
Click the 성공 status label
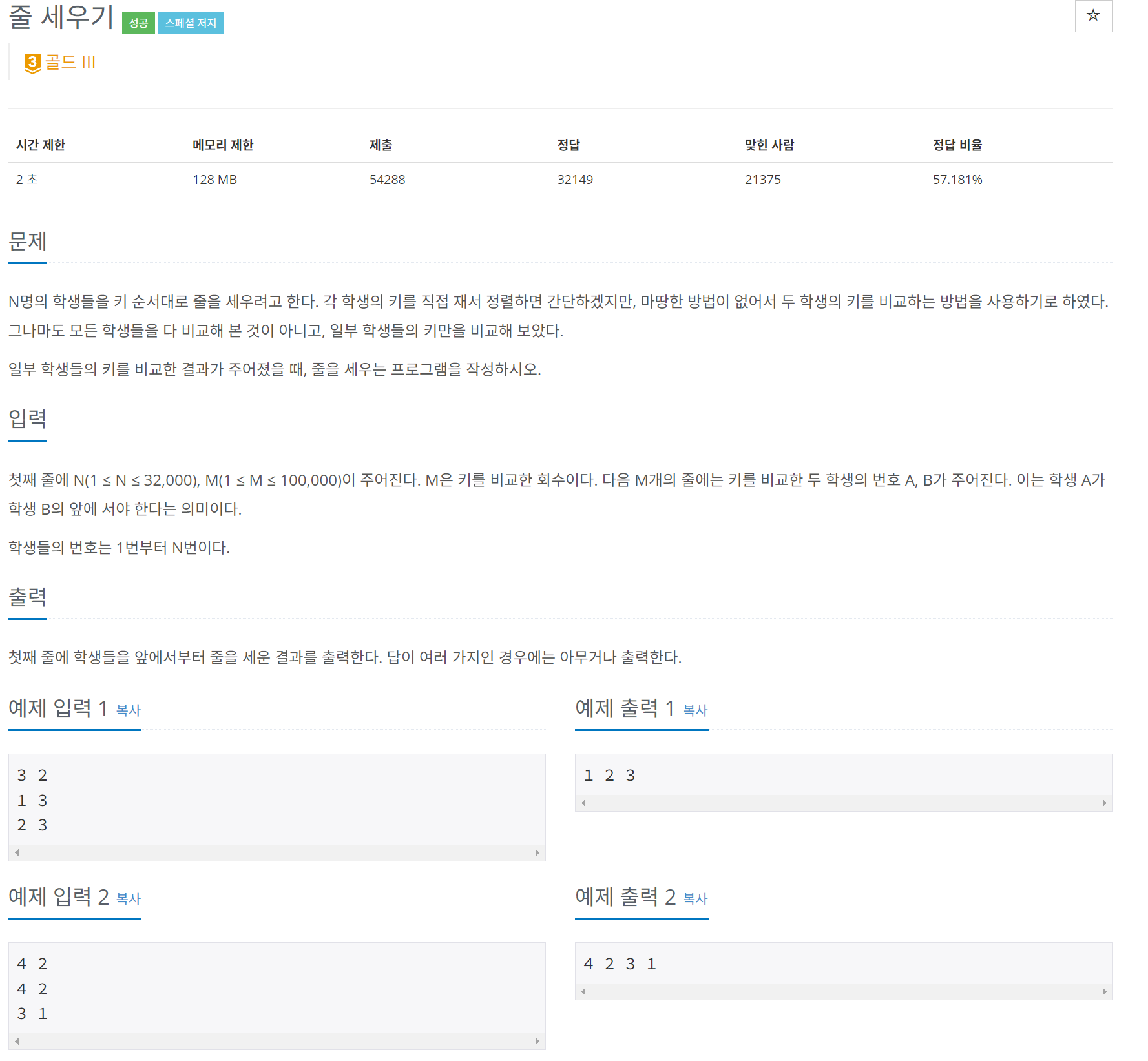[138, 23]
